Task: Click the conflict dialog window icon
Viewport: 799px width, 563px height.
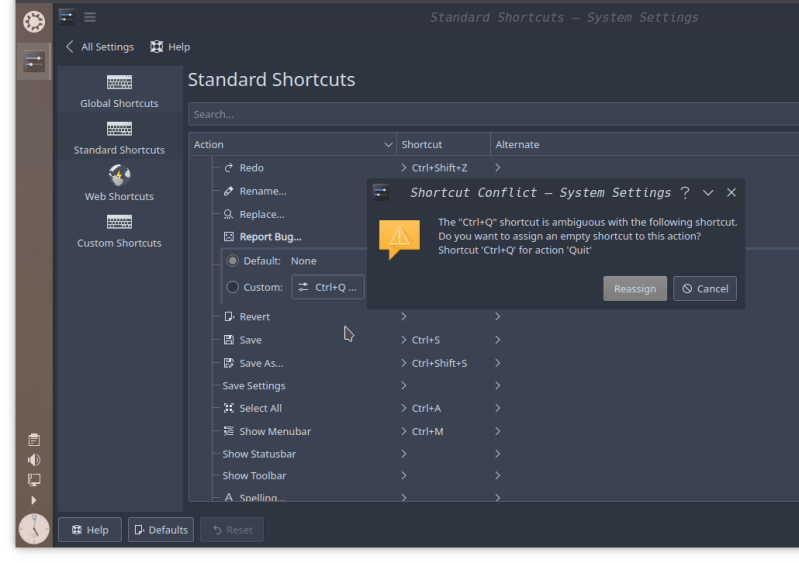Action: pyautogui.click(x=381, y=193)
